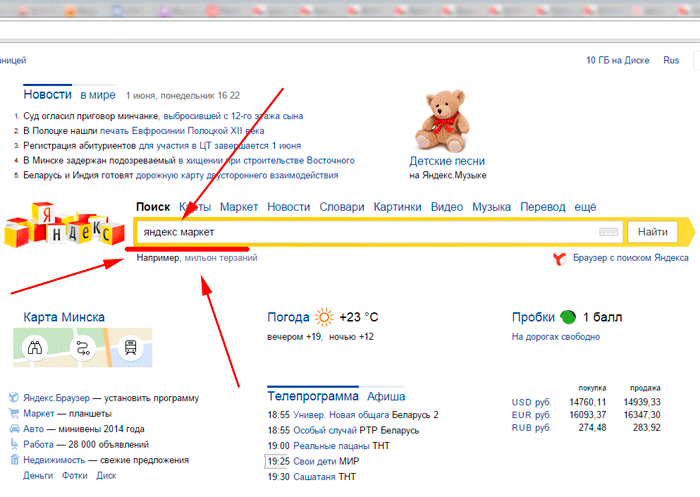
Task: Open the Детские песни link
Action: (x=447, y=161)
